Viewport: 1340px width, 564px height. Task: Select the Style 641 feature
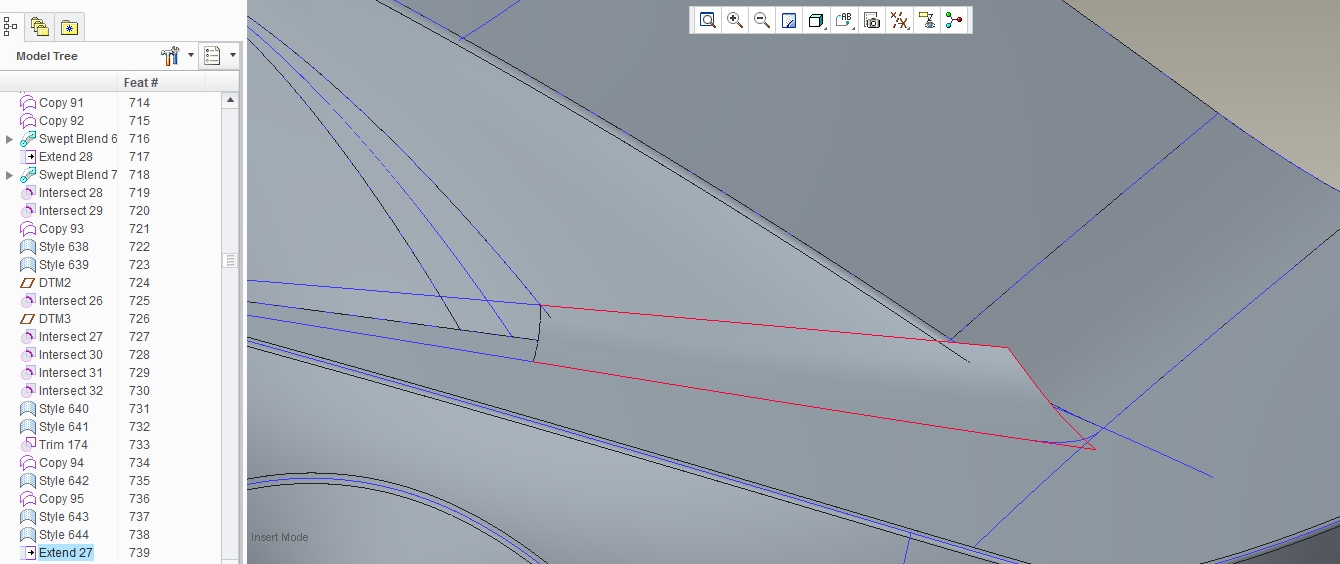(63, 427)
